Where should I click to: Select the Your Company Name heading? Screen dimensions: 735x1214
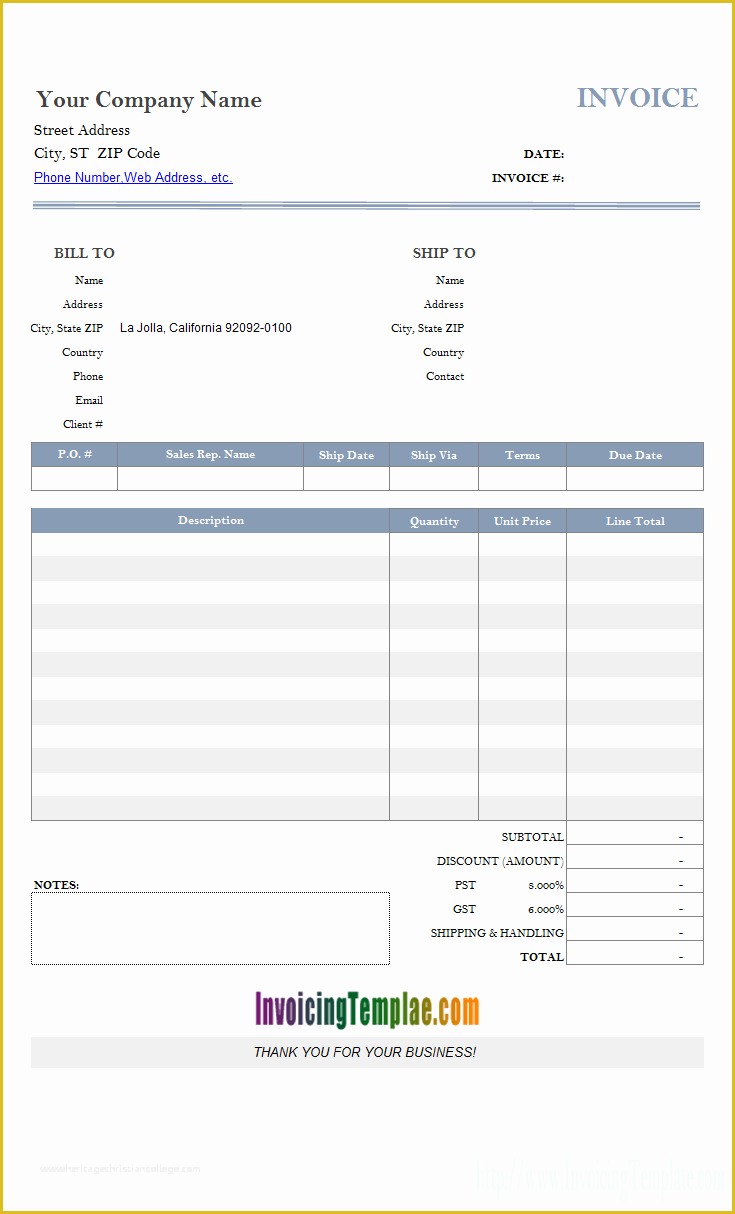[x=149, y=100]
